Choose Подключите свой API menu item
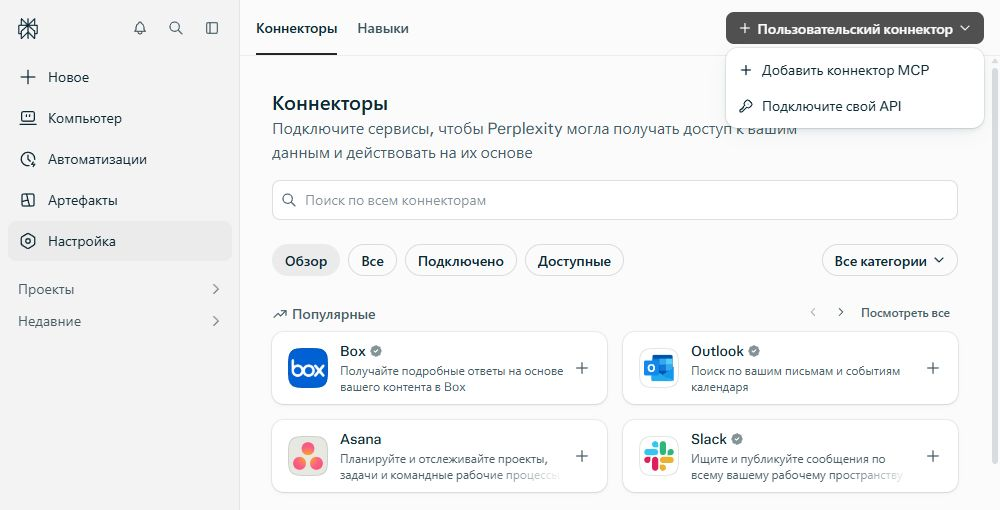This screenshot has height=510, width=1000. click(855, 106)
